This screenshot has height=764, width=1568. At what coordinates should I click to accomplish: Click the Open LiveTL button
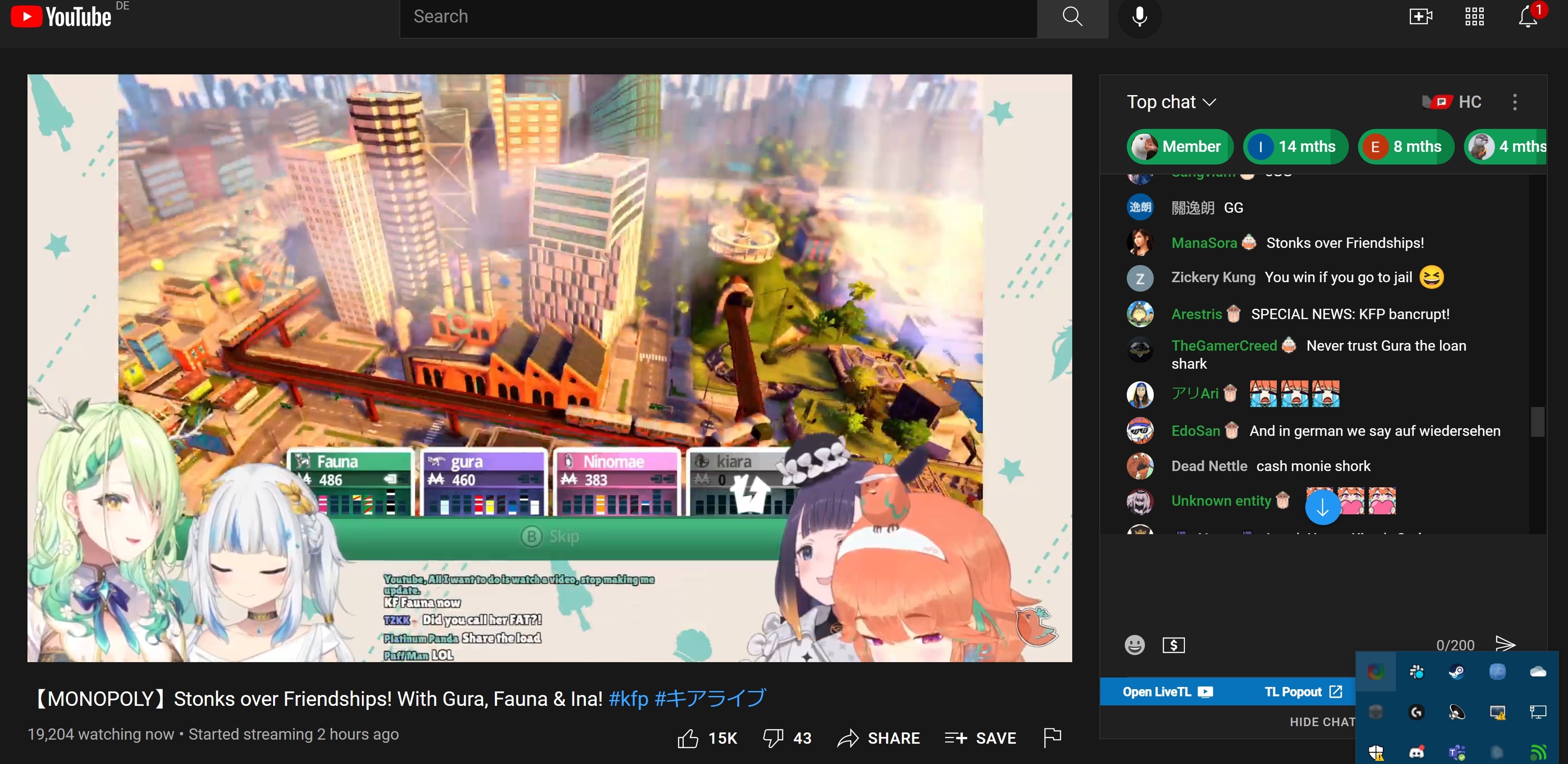[x=1167, y=691]
